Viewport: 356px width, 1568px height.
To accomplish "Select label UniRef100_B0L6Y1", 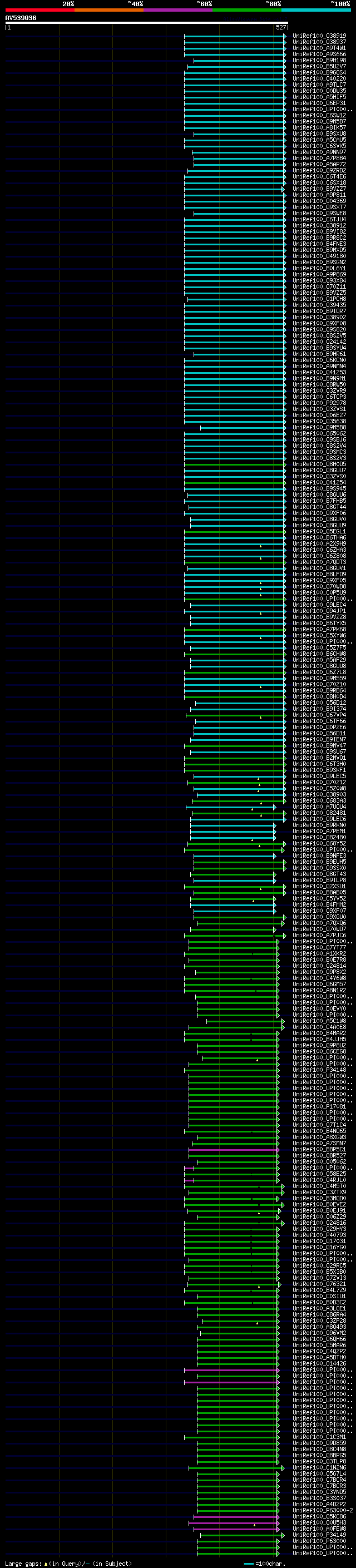I will (319, 269).
